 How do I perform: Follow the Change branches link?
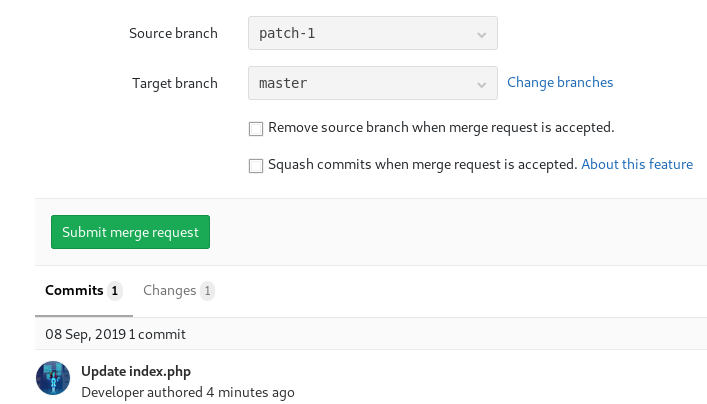click(560, 83)
